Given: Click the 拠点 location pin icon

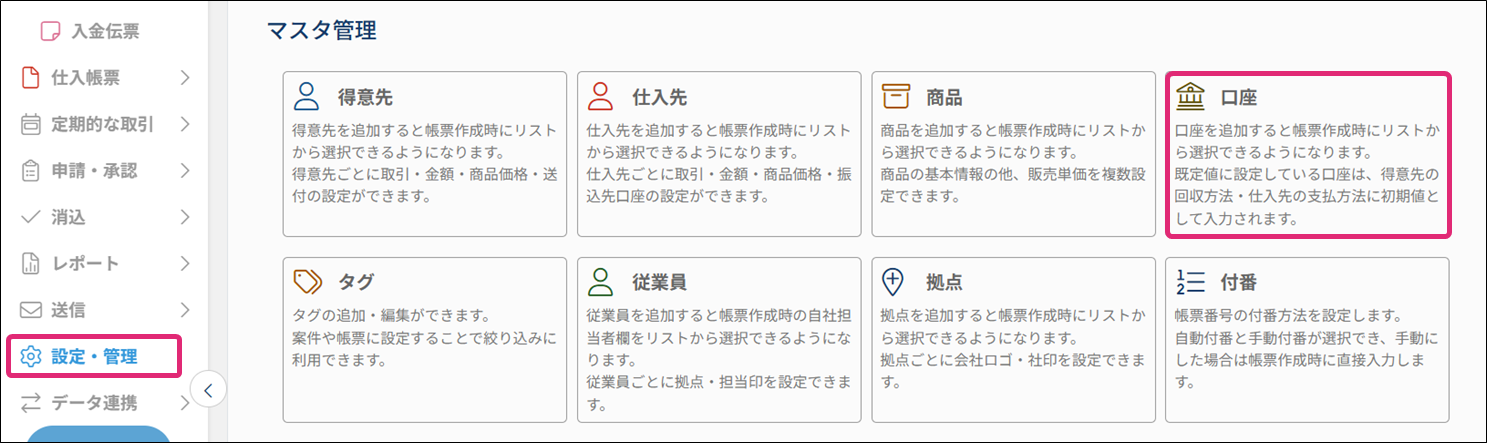Looking at the screenshot, I should [895, 282].
